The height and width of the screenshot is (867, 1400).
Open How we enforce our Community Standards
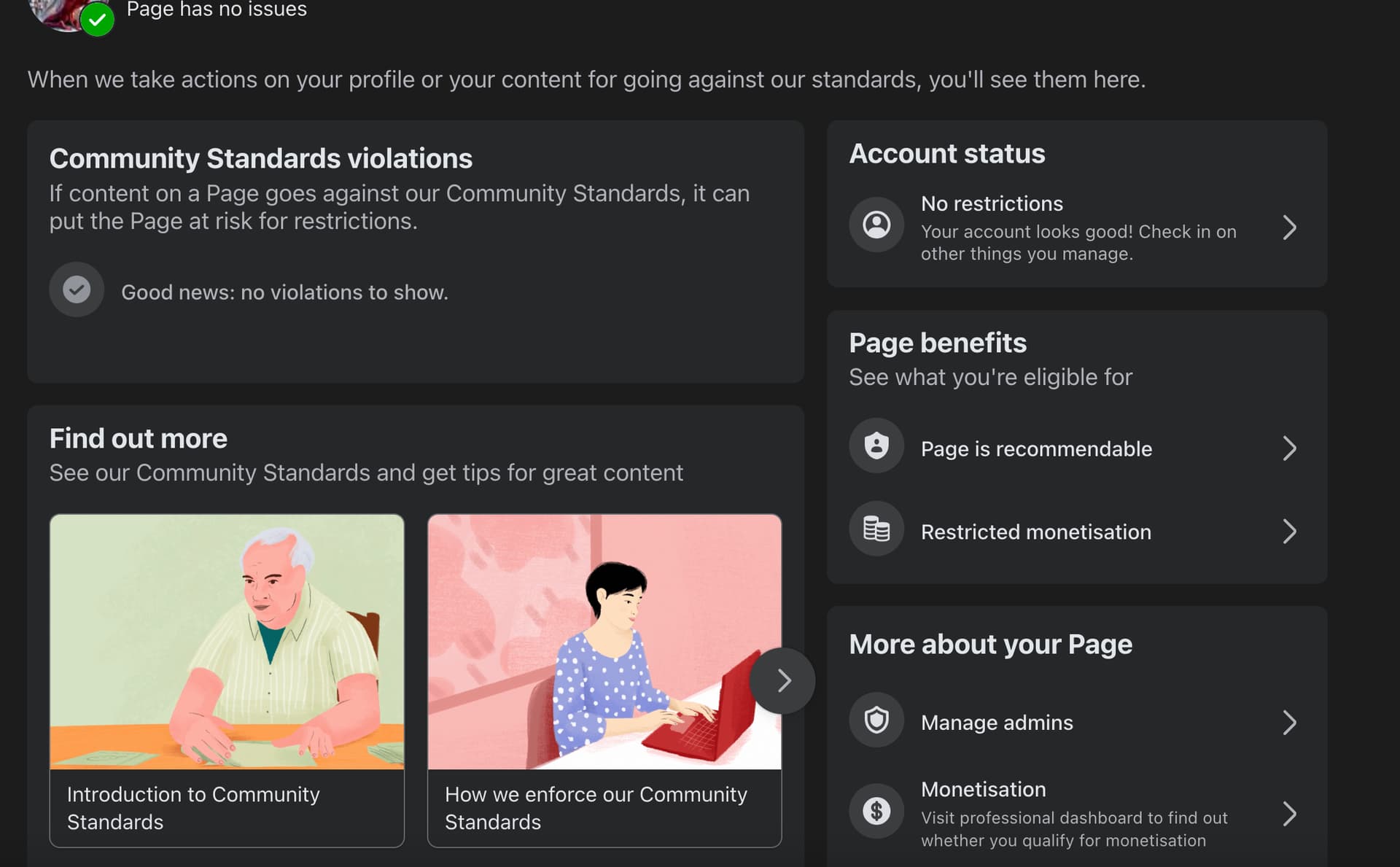click(x=596, y=808)
